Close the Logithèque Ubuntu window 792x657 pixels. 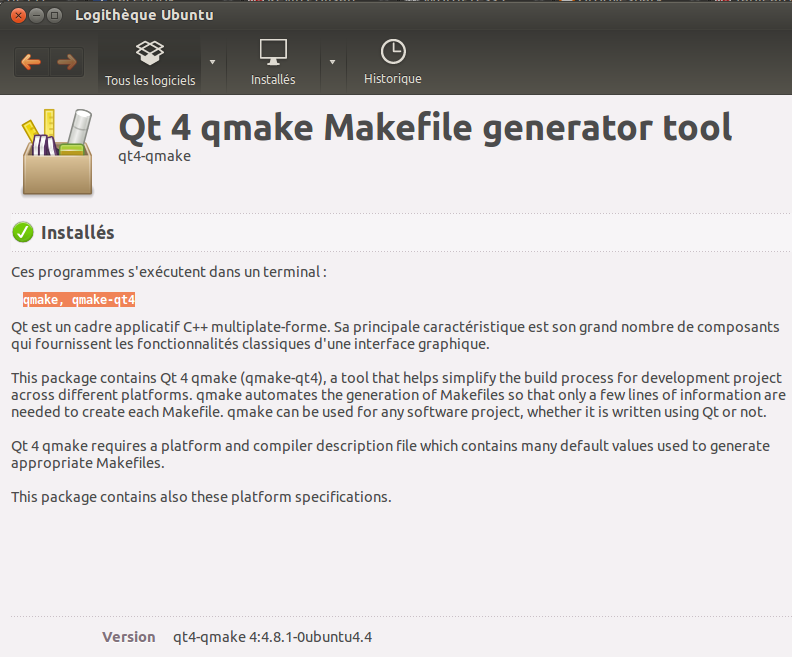(18, 16)
